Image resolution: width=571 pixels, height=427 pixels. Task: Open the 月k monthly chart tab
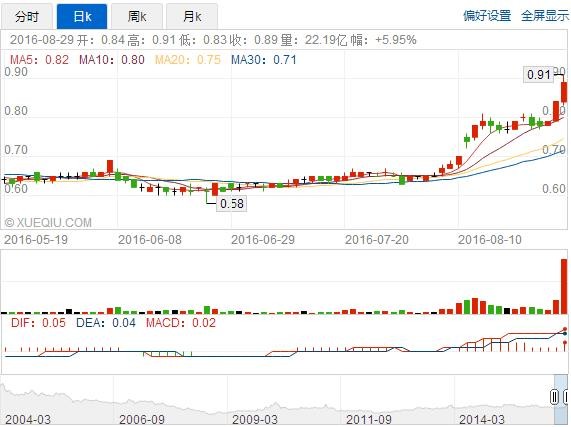point(192,16)
